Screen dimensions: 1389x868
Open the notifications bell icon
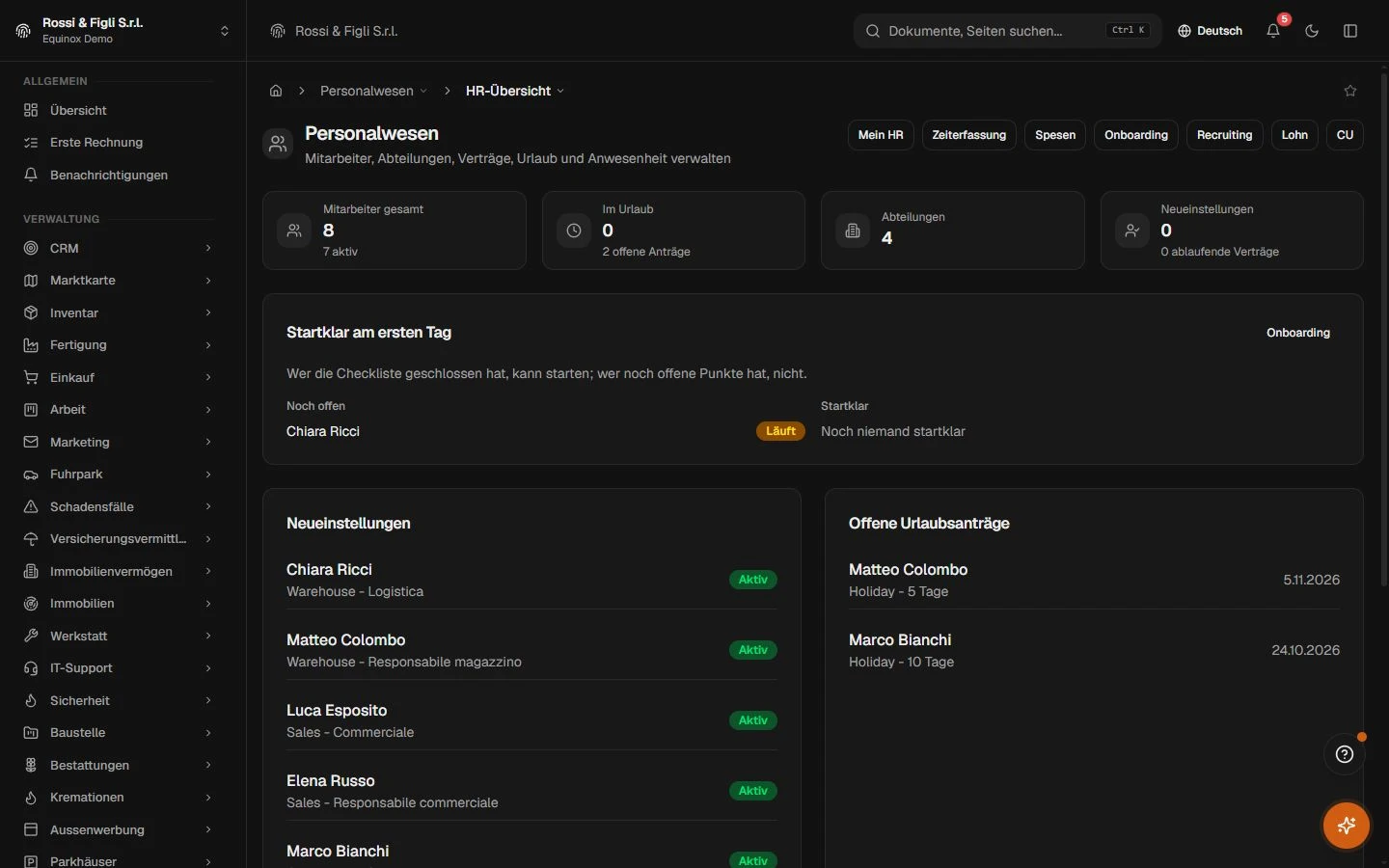[1273, 31]
